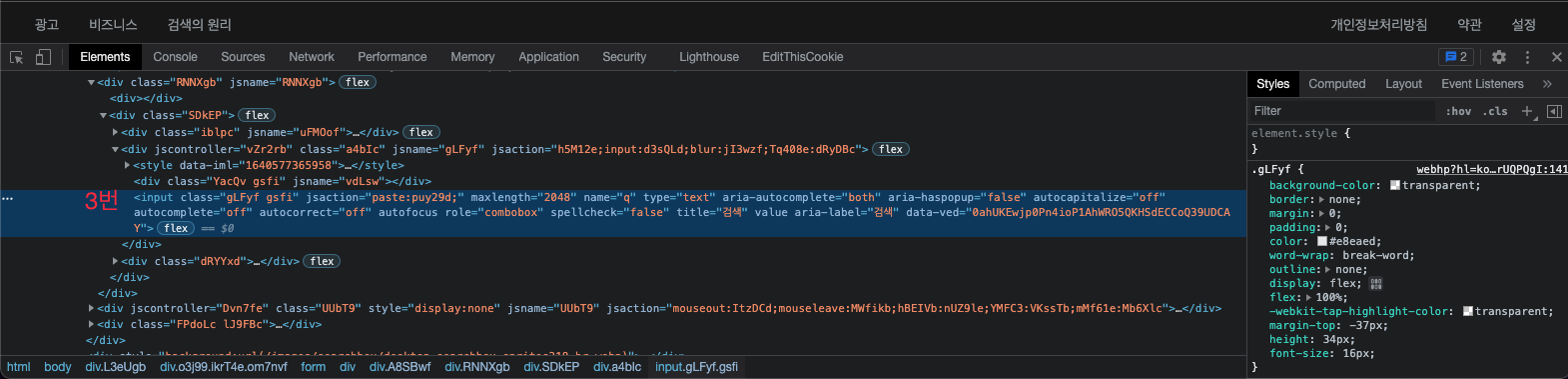Expand the div class FPdoLc lJ9FBc node
Image resolution: width=1568 pixels, height=379 pixels.
point(92,324)
